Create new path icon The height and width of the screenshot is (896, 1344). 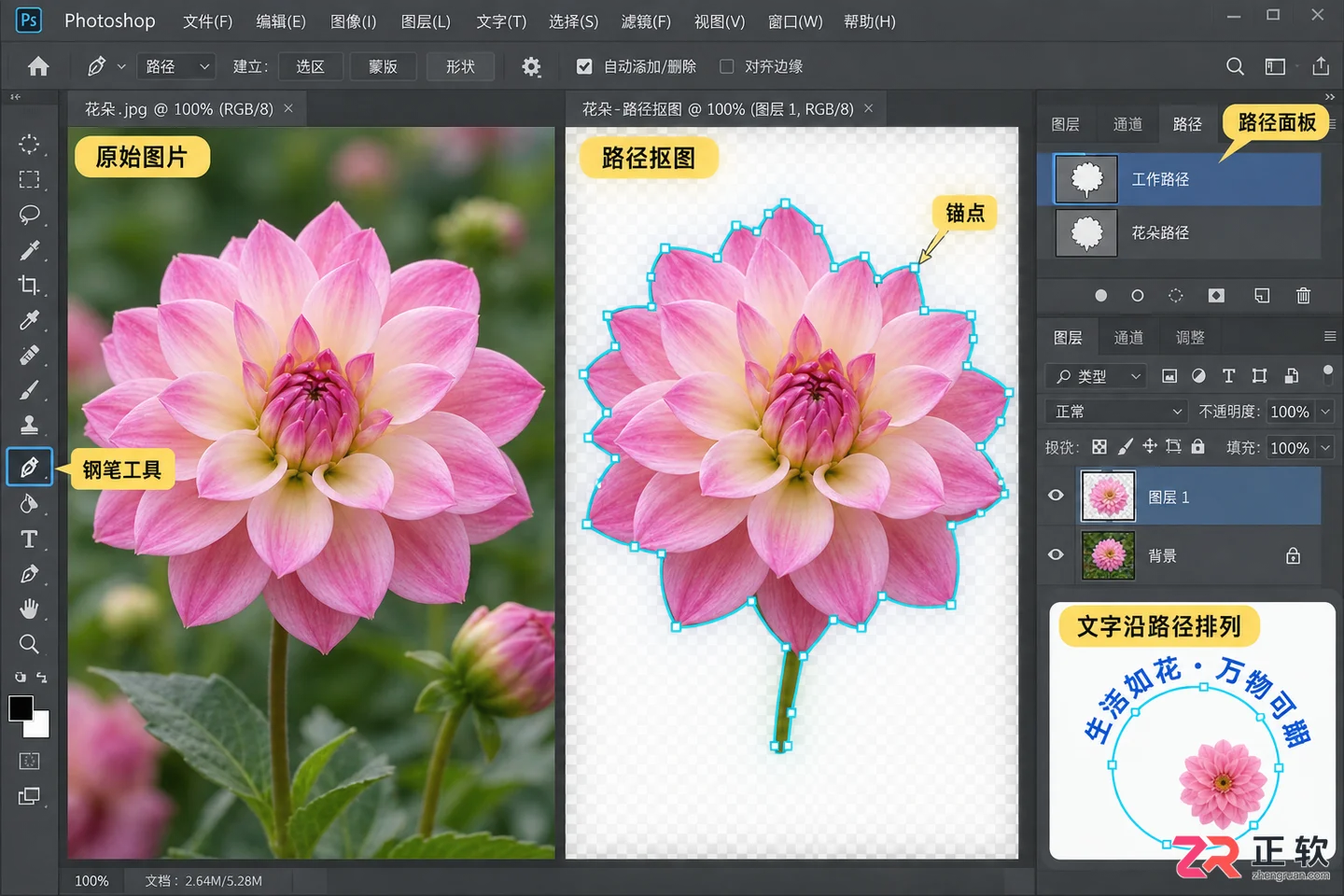click(x=1262, y=296)
